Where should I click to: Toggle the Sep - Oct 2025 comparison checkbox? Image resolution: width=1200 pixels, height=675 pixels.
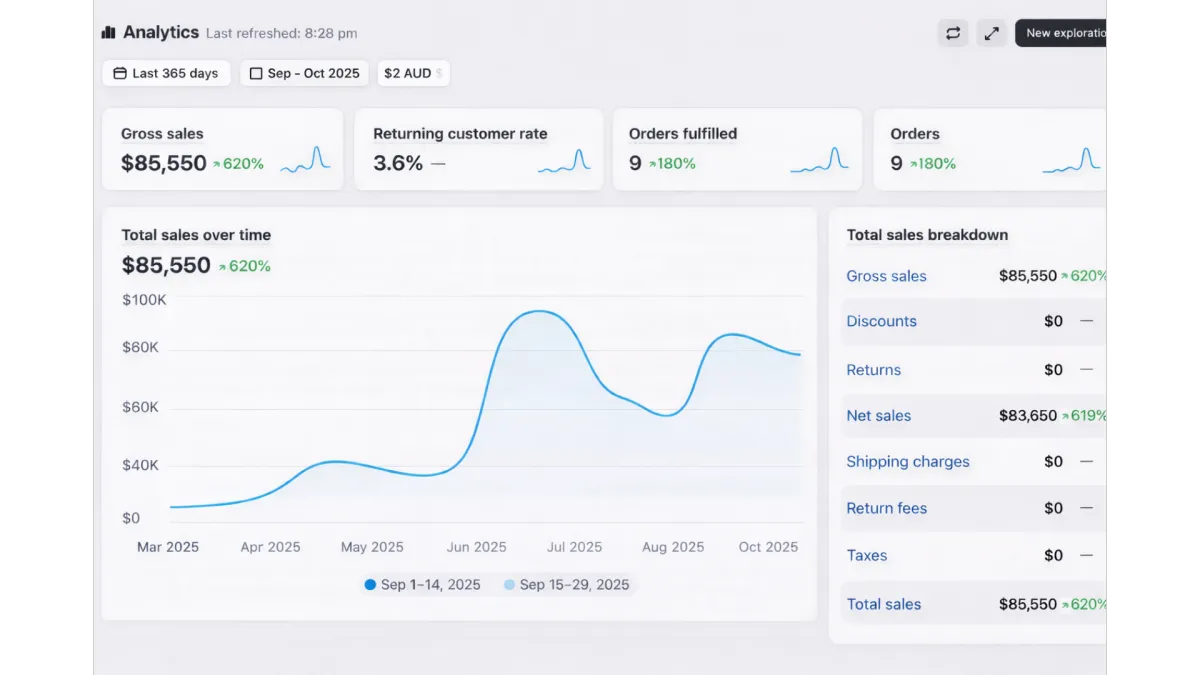tap(256, 73)
